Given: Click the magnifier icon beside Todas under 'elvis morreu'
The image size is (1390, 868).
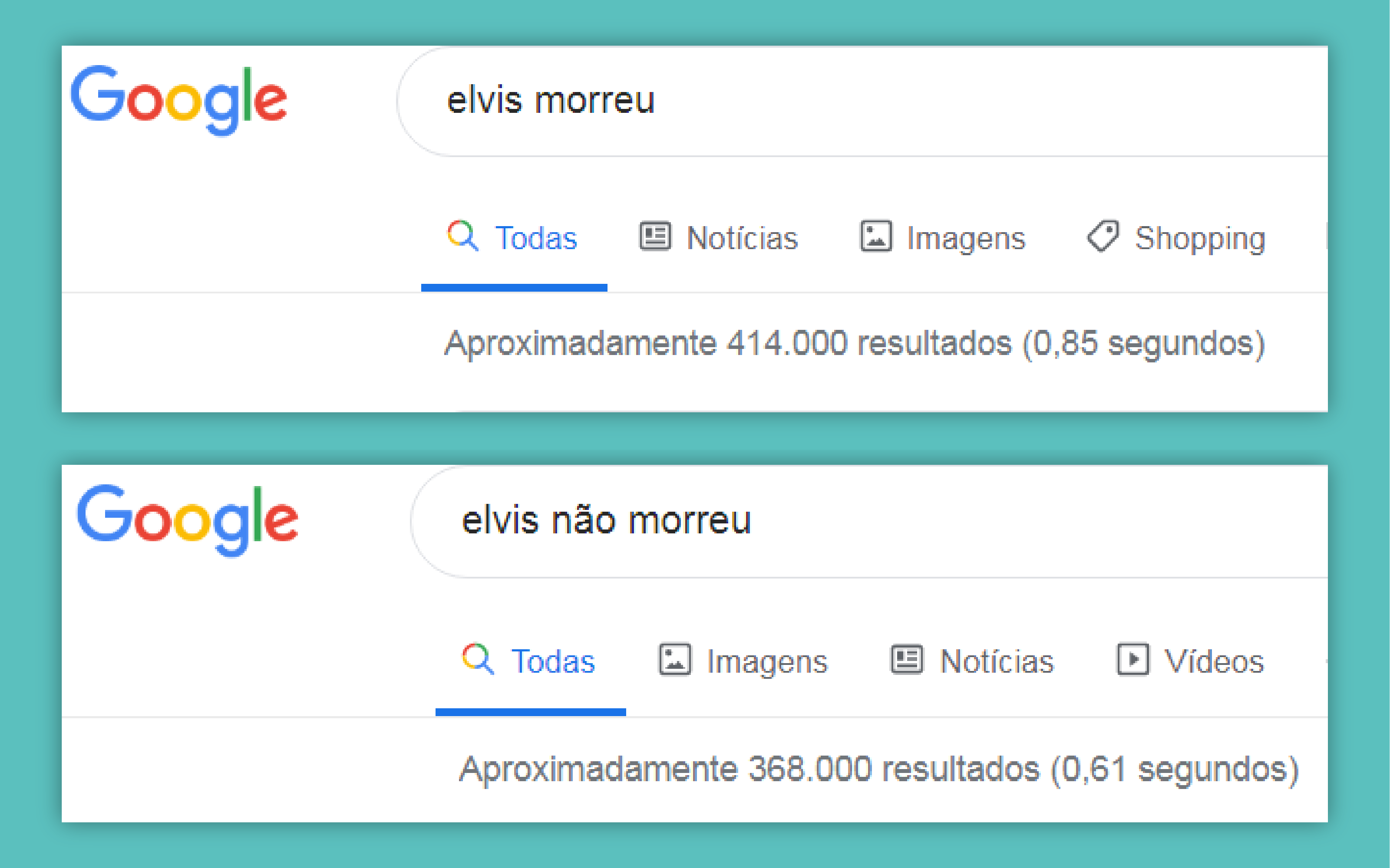Looking at the screenshot, I should [462, 235].
